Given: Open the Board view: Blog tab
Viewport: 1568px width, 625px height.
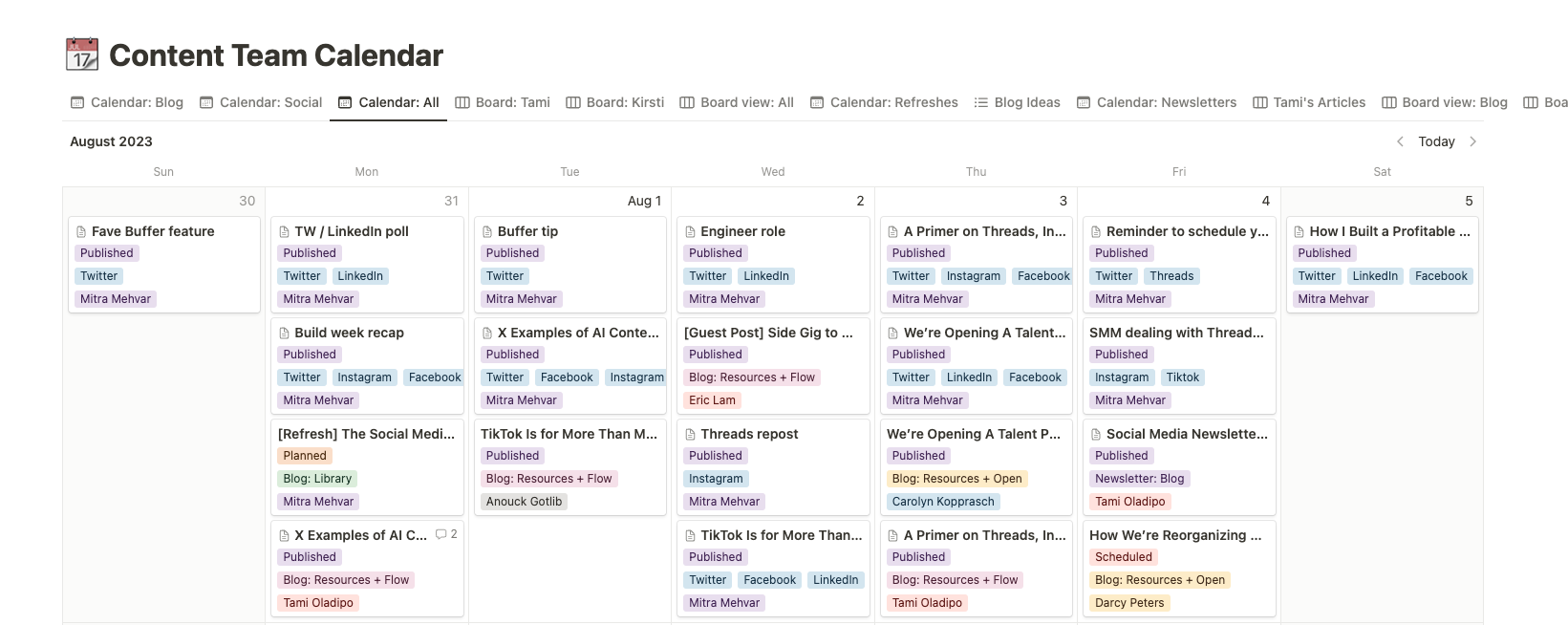Looking at the screenshot, I should click(x=1444, y=102).
